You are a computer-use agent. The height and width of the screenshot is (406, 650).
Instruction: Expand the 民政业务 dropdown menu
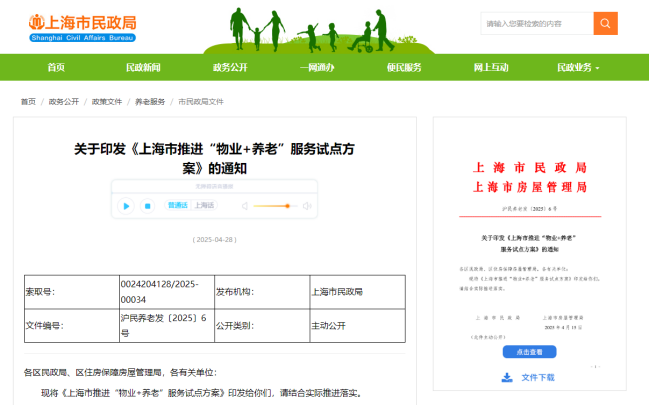tap(578, 67)
